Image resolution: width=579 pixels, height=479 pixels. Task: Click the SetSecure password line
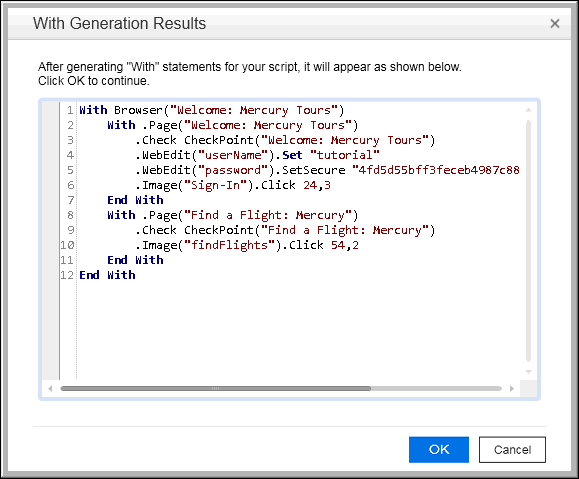327,170
